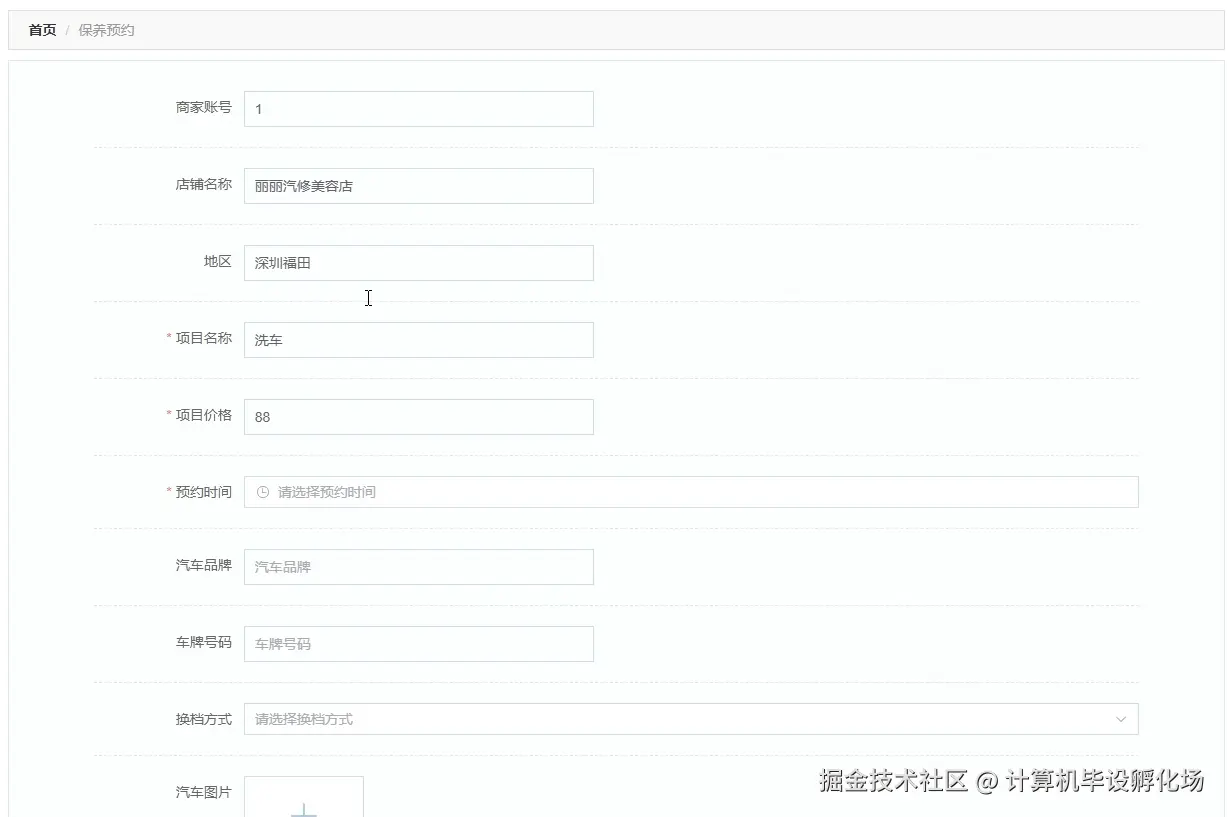
Task: Focus the 商家账号 input showing 1
Action: click(x=418, y=108)
